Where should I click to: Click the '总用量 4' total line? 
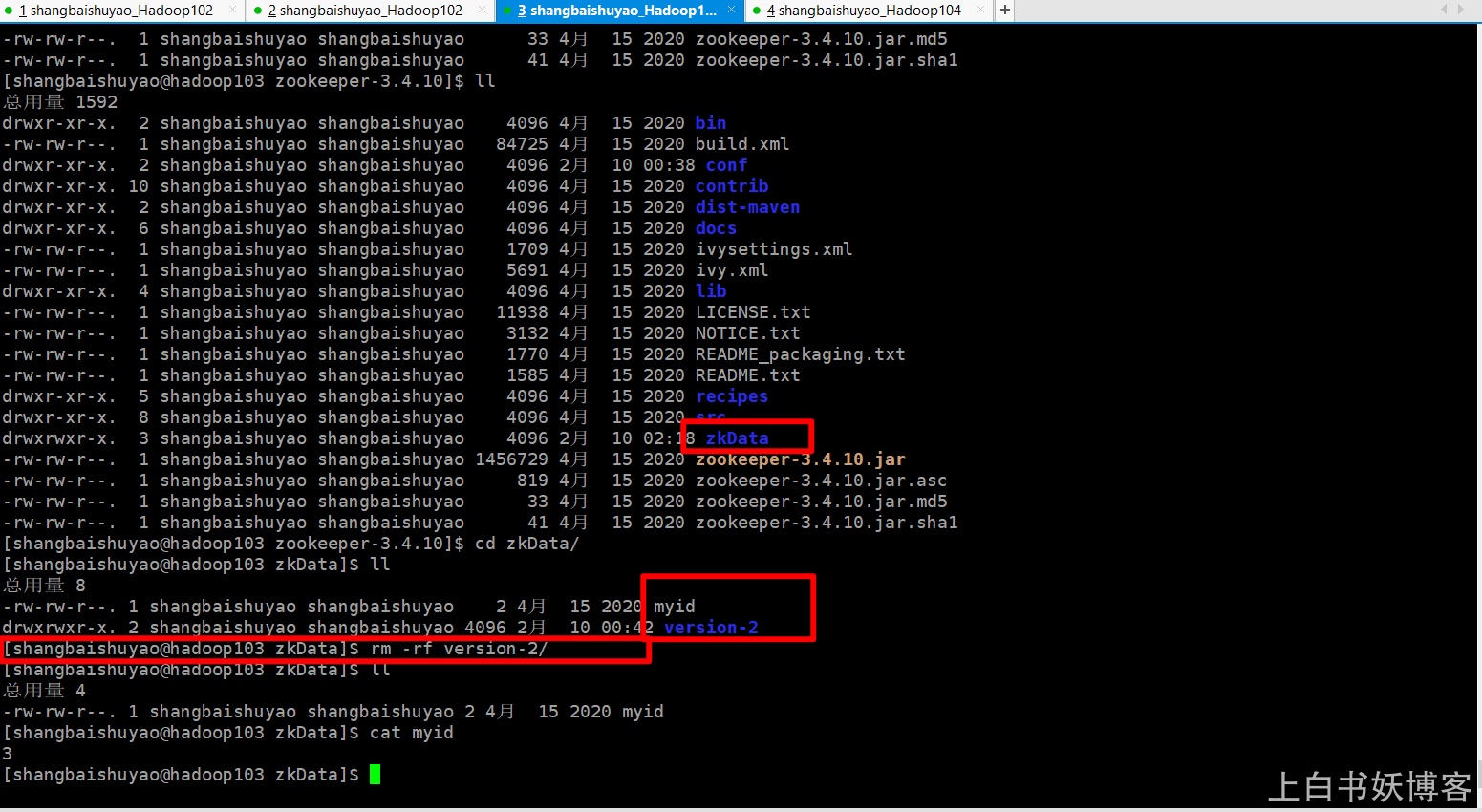click(45, 691)
